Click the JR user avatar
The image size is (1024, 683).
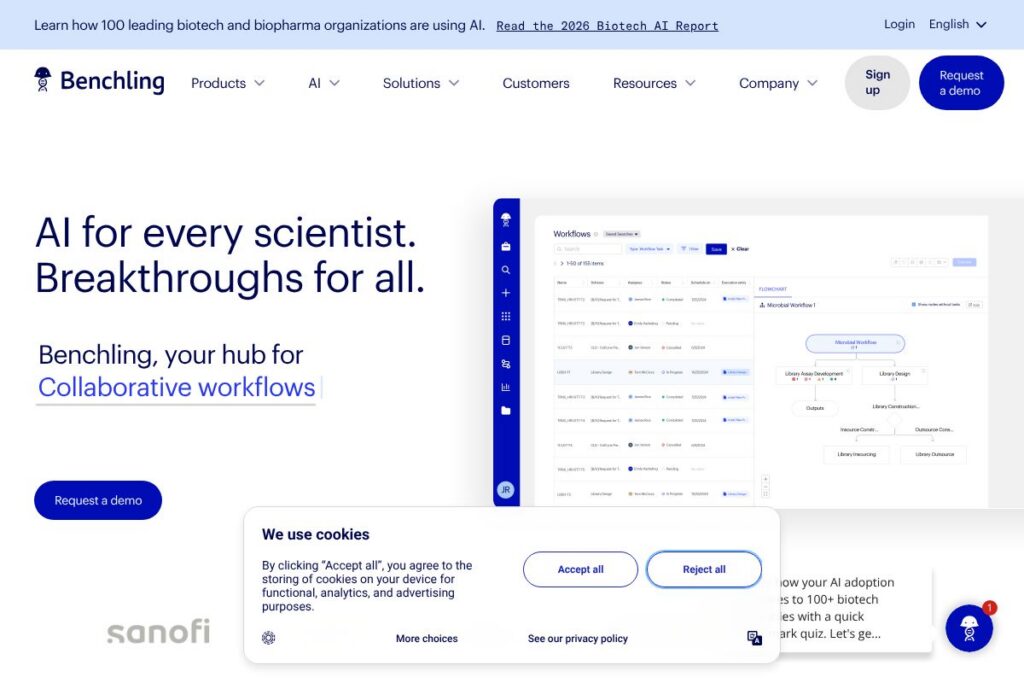(506, 490)
